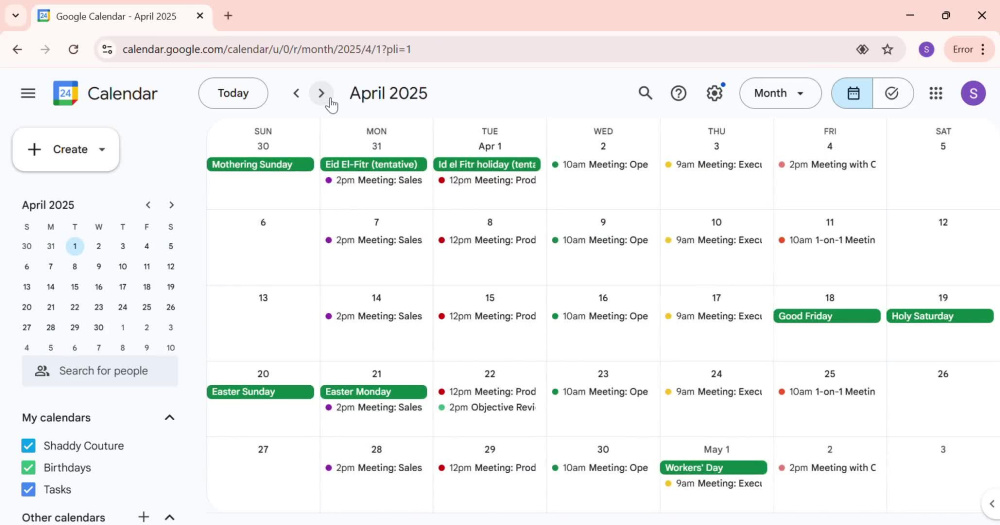
Task: Open the support help icon
Action: 679,93
